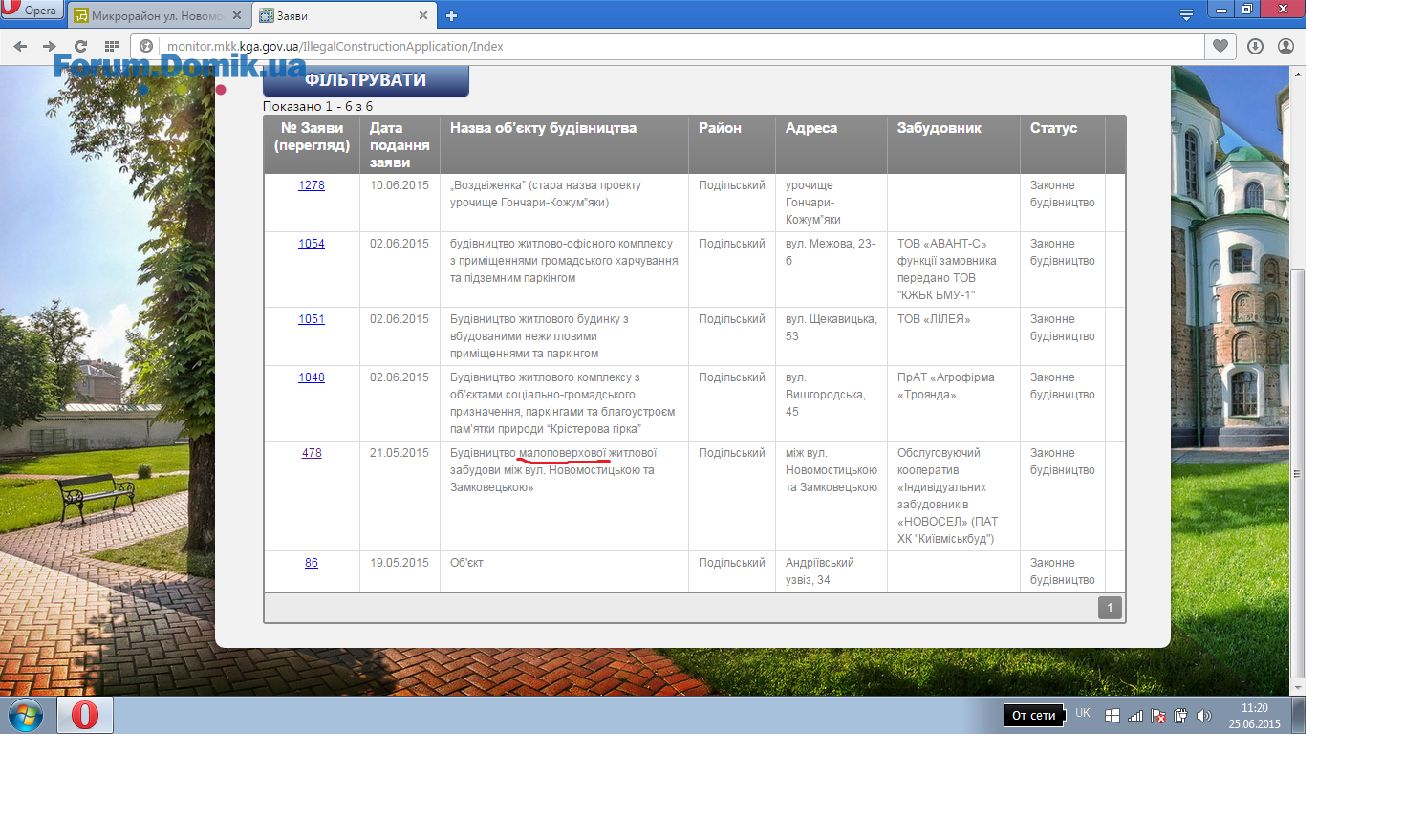Open the network signal tray icon
Image resolution: width=1404 pixels, height=840 pixels.
tap(1135, 716)
